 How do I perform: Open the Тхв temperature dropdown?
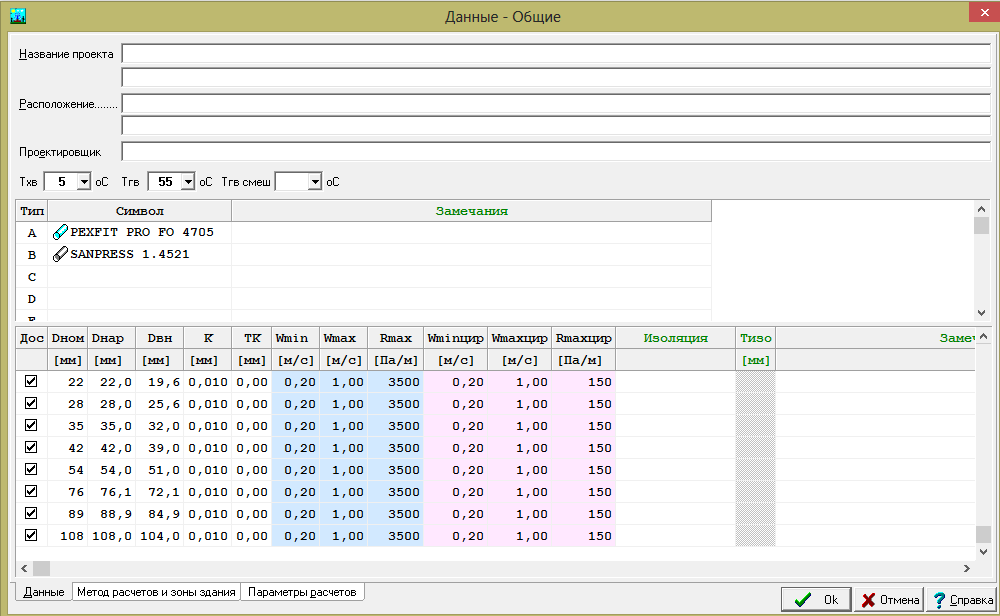(84, 182)
